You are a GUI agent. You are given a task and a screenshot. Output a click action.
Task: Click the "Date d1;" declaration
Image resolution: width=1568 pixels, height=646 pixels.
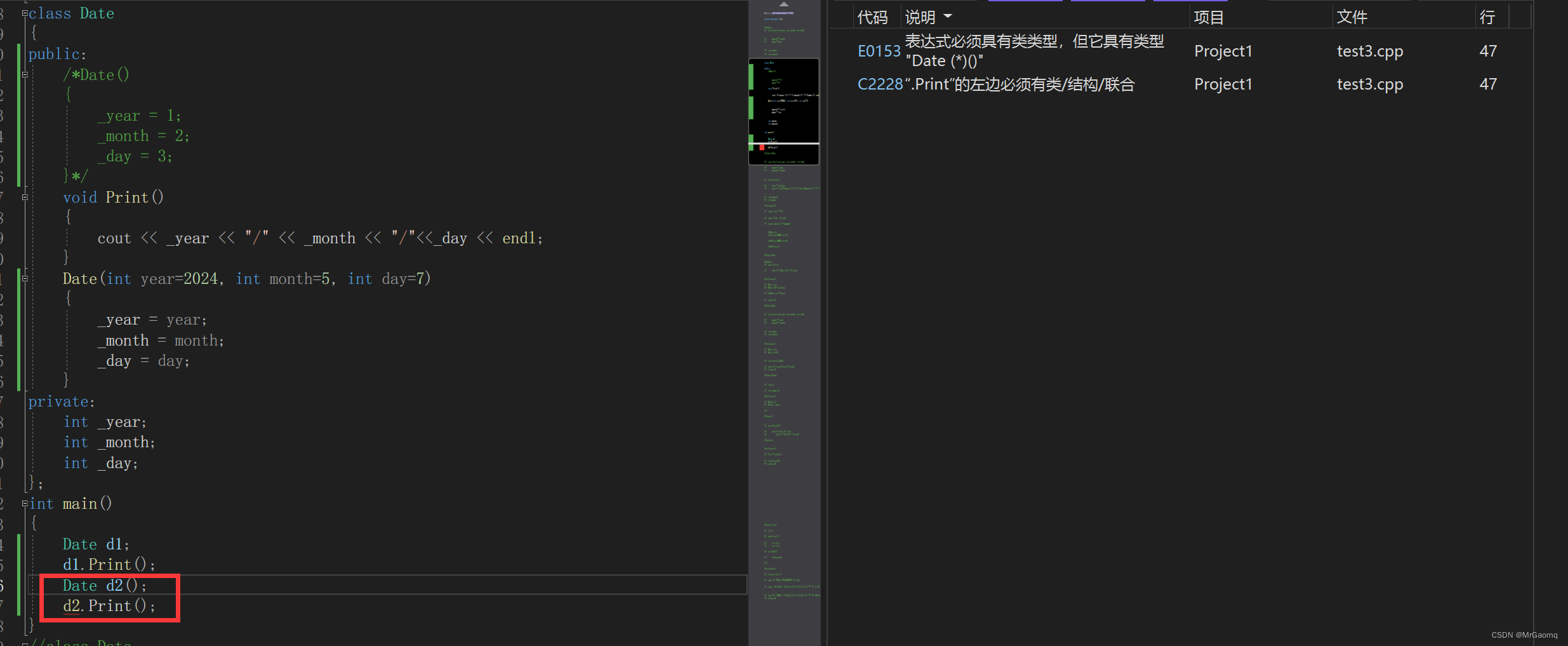pyautogui.click(x=96, y=544)
